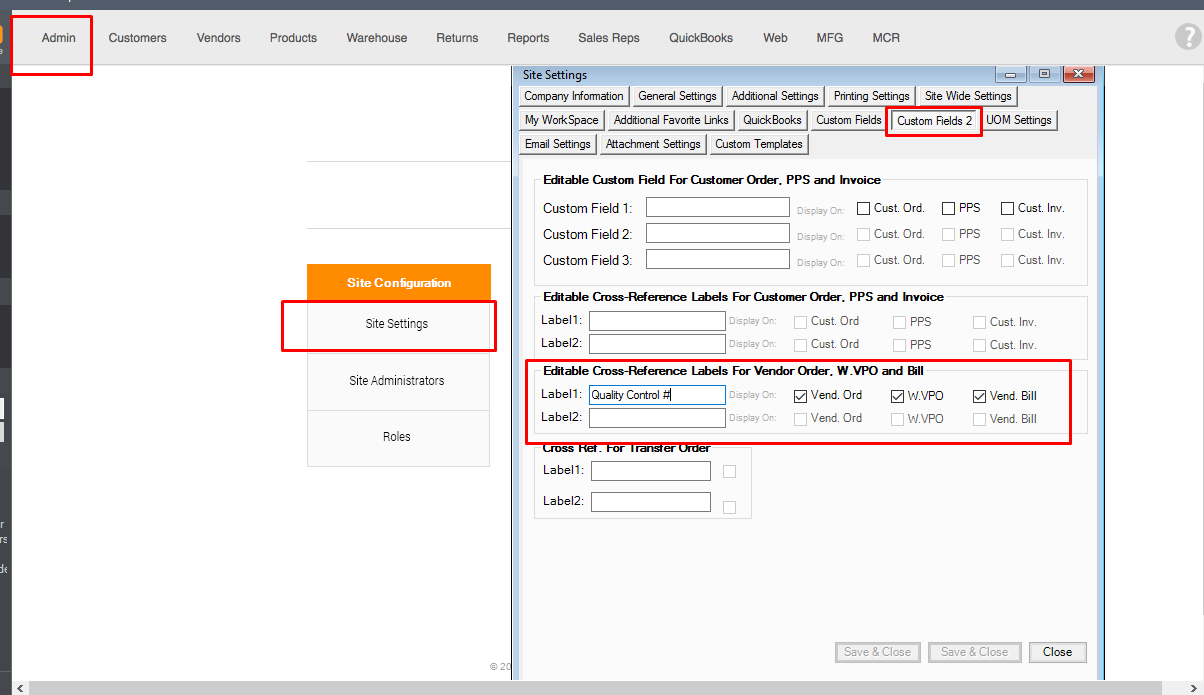This screenshot has height=695, width=1204.
Task: Enable Cust. Ord. for Custom Field 1
Action: click(x=864, y=209)
